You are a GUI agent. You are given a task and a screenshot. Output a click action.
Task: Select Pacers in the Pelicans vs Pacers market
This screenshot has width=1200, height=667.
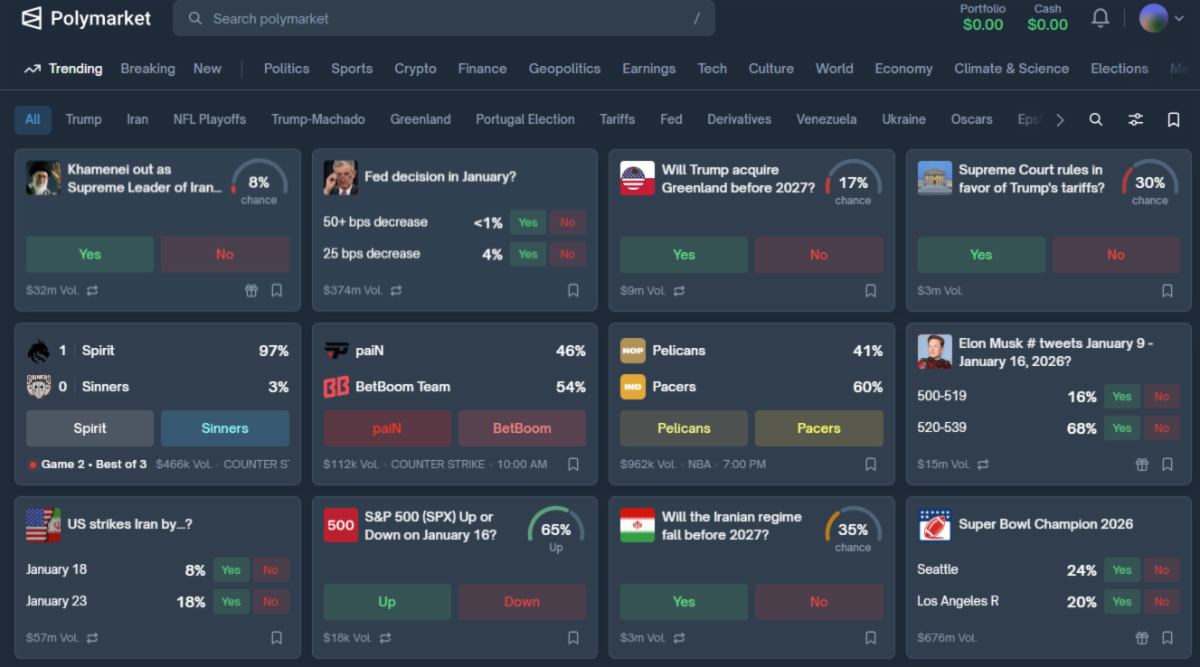pos(818,428)
